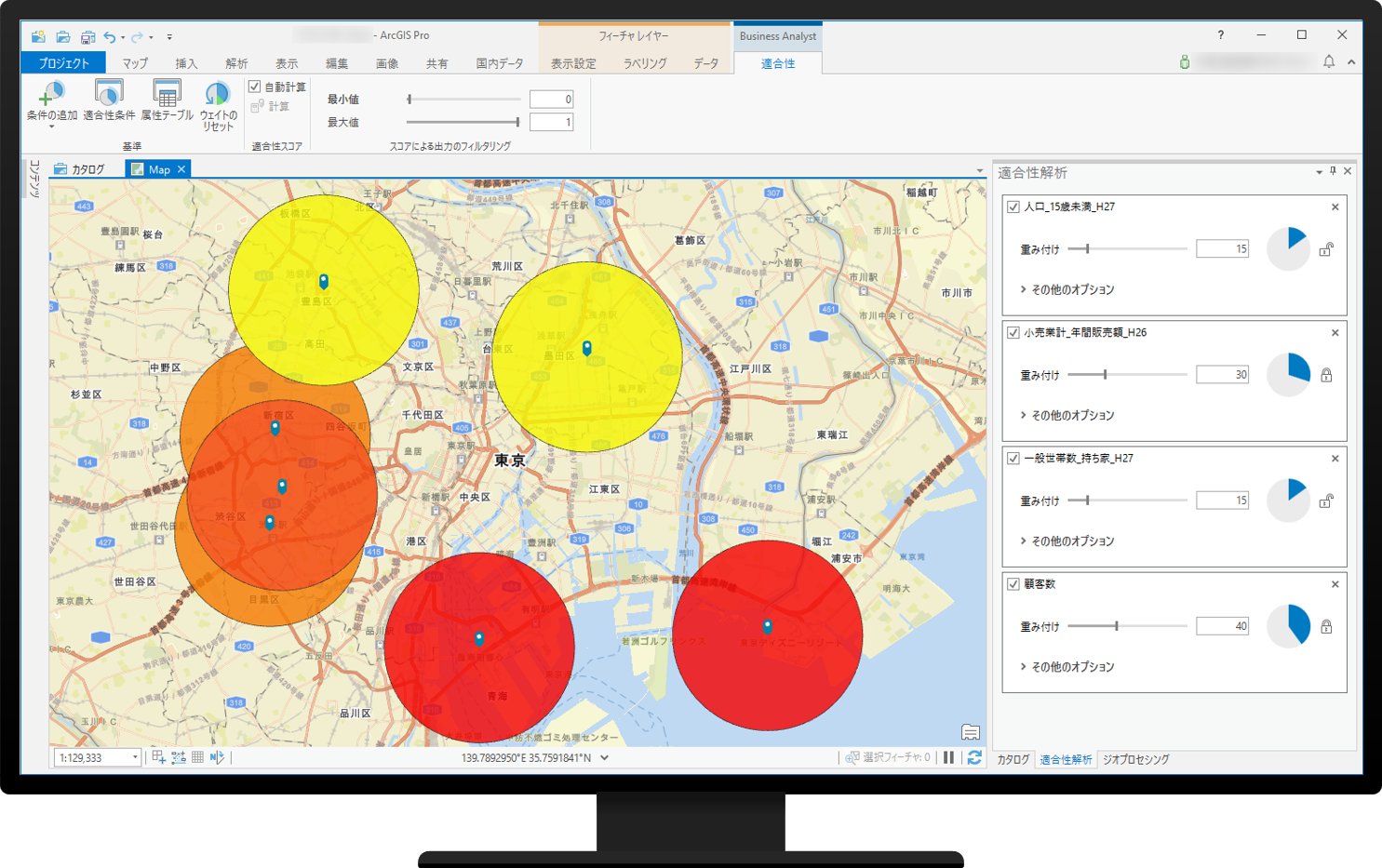Switch to the カタログ view tab
This screenshot has width=1382, height=868.
pyautogui.click(x=80, y=169)
